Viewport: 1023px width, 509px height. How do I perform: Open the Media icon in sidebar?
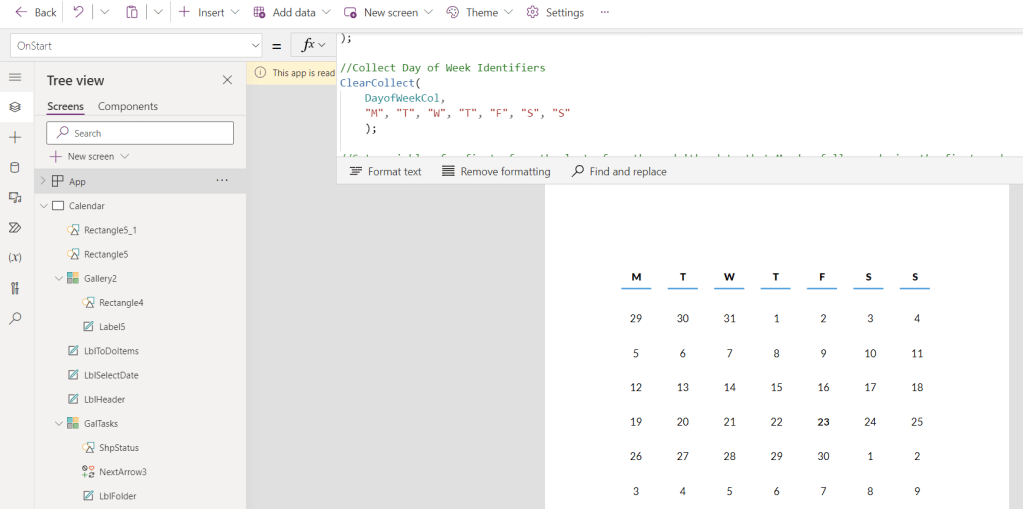coord(15,198)
